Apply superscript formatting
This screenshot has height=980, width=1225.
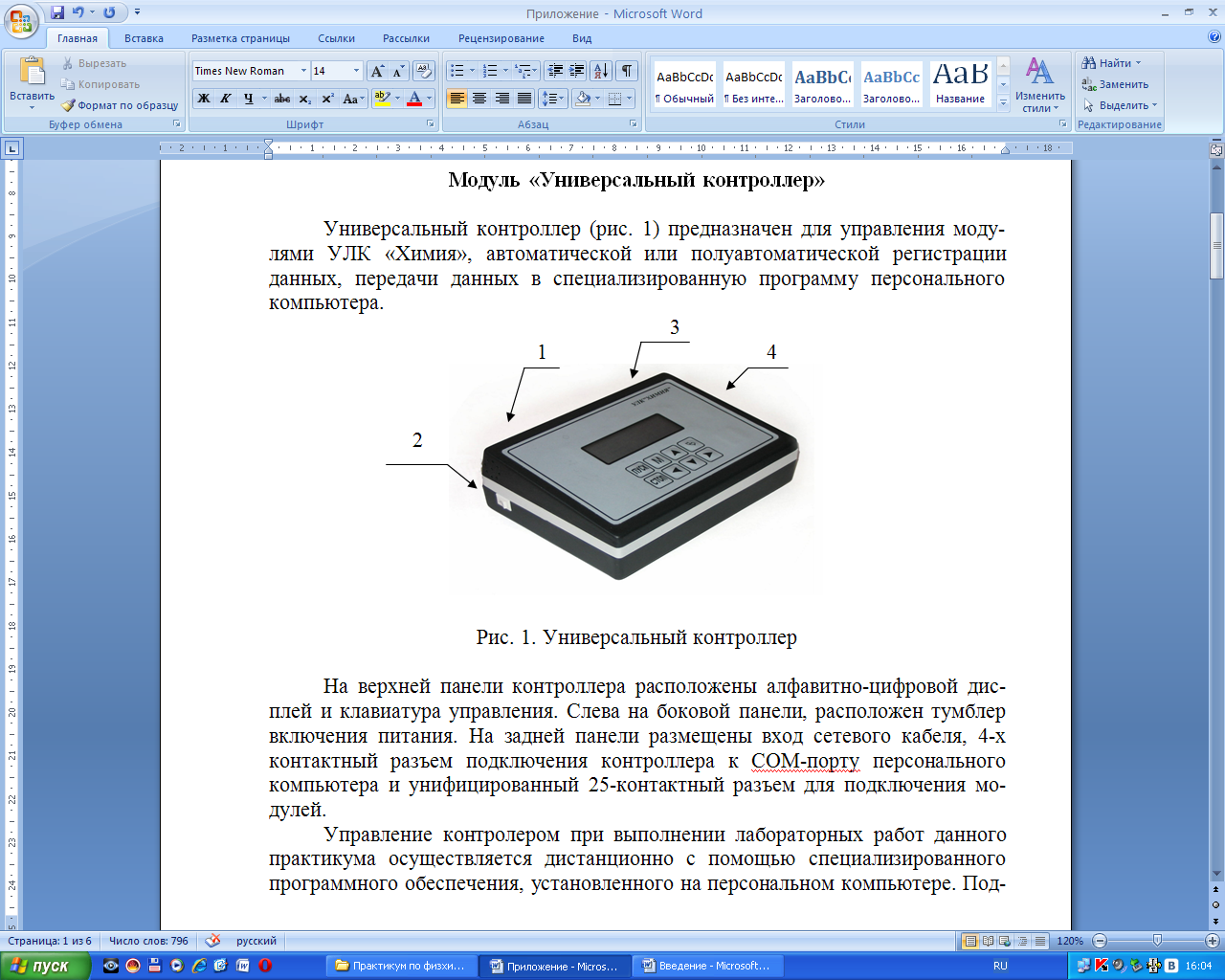[327, 99]
